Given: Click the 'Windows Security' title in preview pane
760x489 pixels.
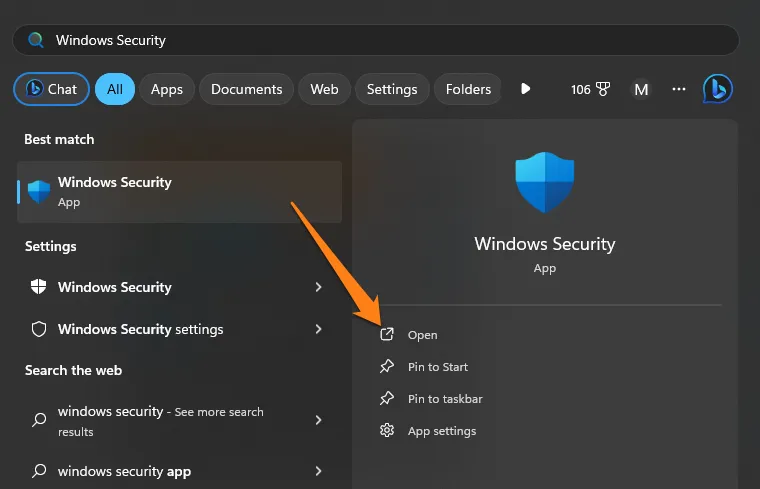Looking at the screenshot, I should tap(545, 244).
